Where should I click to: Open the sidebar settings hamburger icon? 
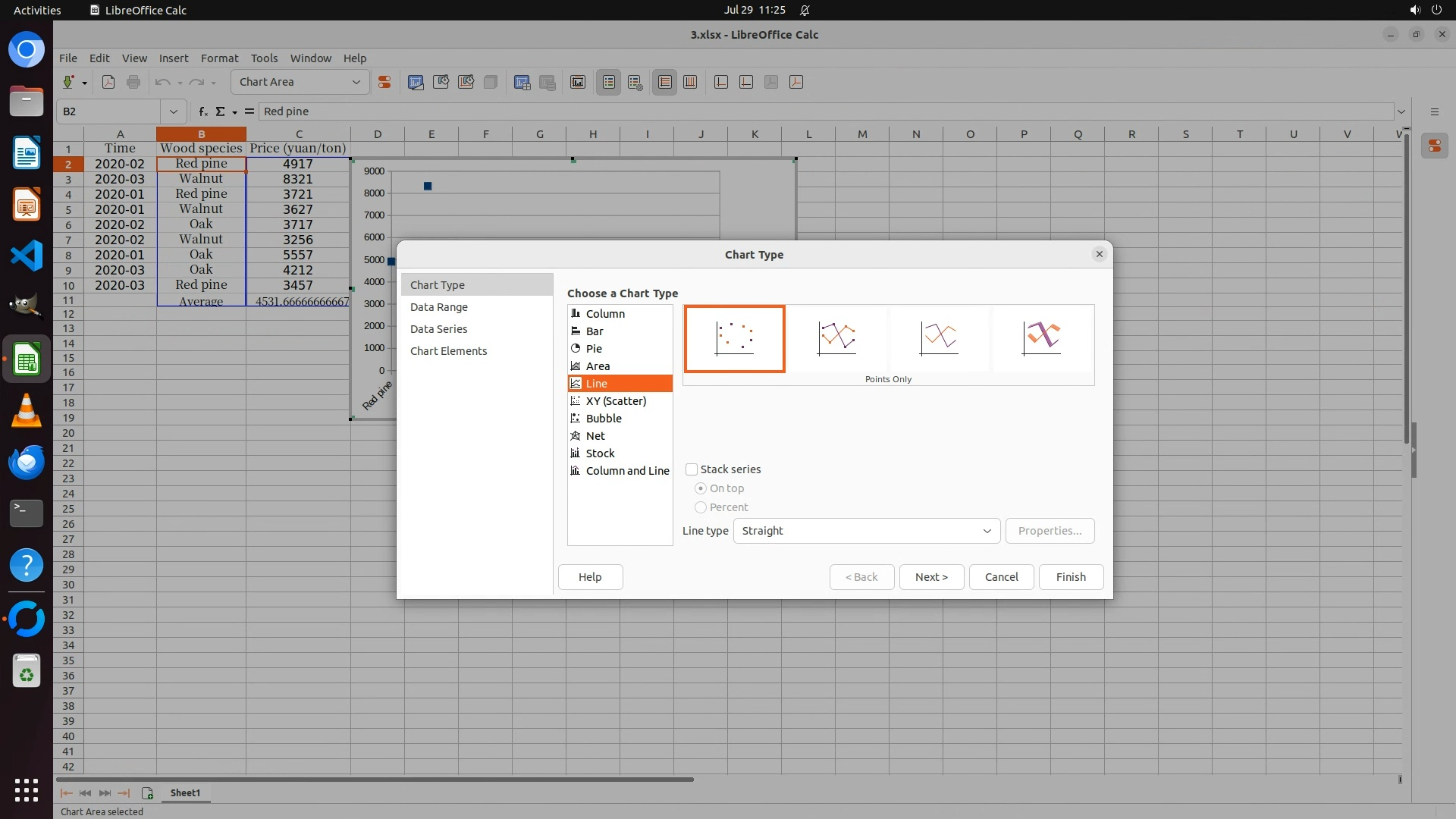(x=1434, y=111)
